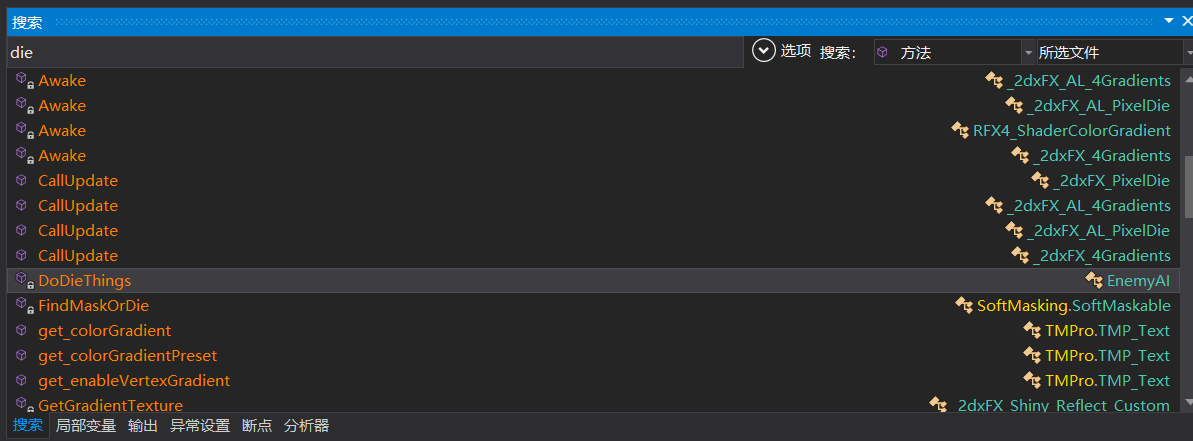Image resolution: width=1193 pixels, height=441 pixels.
Task: Open the search panel window options arrow
Action: click(x=1168, y=21)
